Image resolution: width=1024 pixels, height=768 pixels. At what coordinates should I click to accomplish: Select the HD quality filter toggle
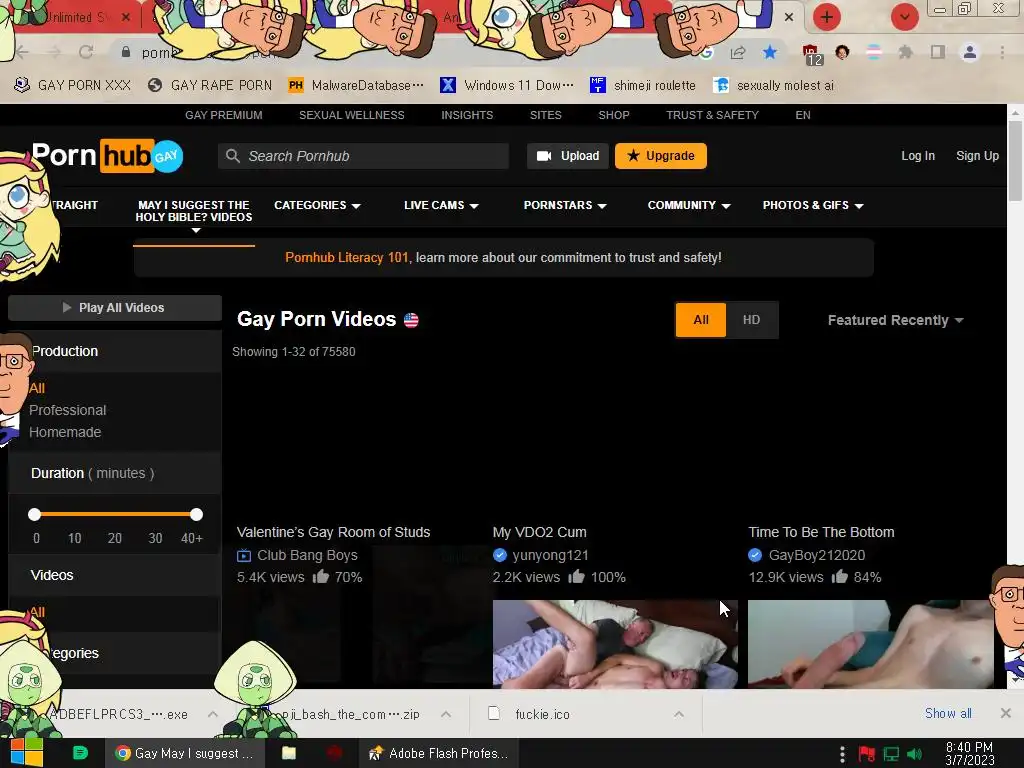pos(752,320)
